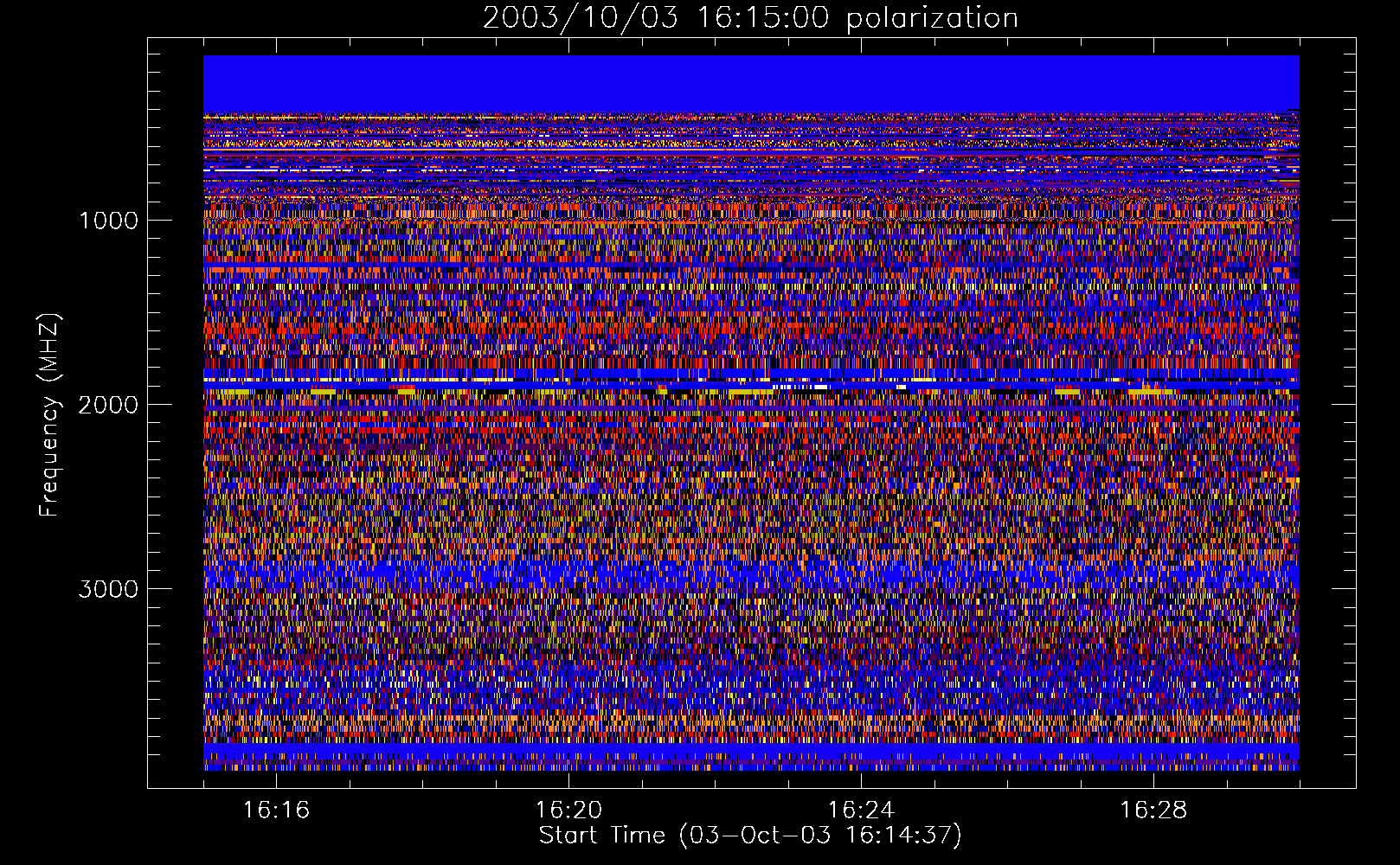Click the "Start Time (03-Oct-03 16:14:37)" label
This screenshot has width=1400, height=865.
coord(750,836)
